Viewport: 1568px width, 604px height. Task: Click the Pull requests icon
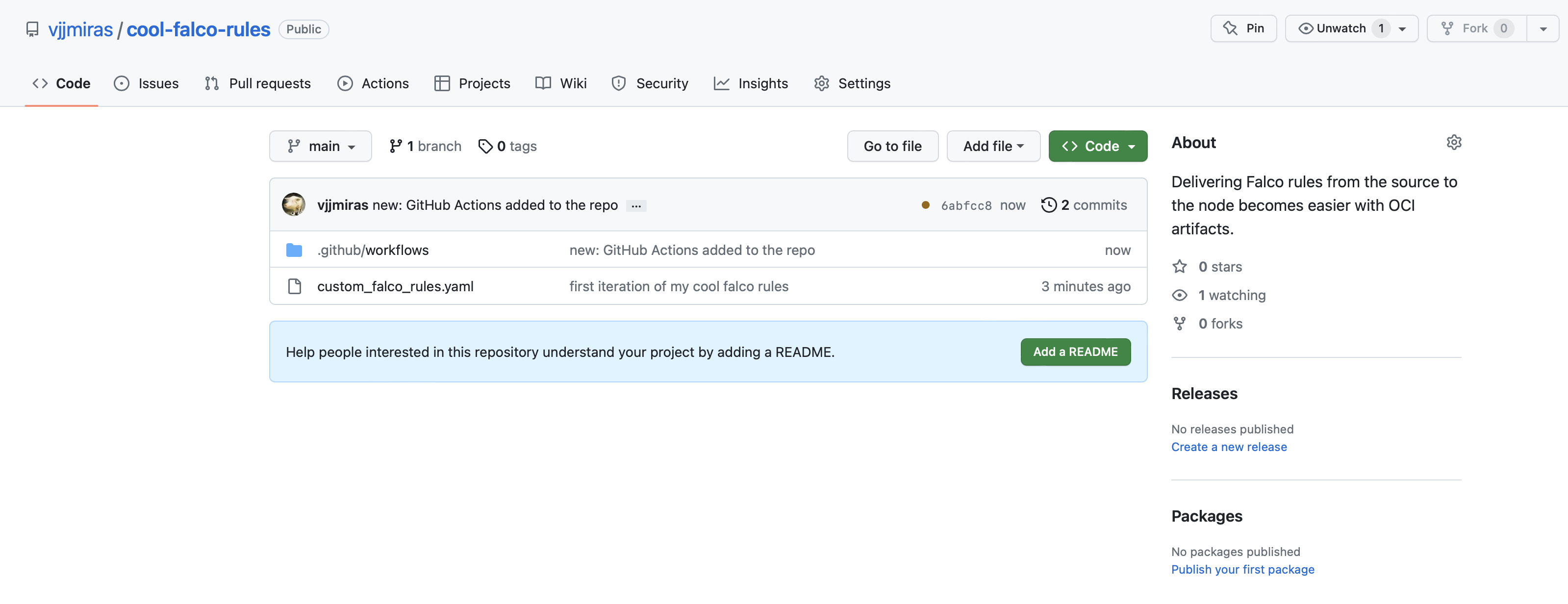click(x=211, y=83)
